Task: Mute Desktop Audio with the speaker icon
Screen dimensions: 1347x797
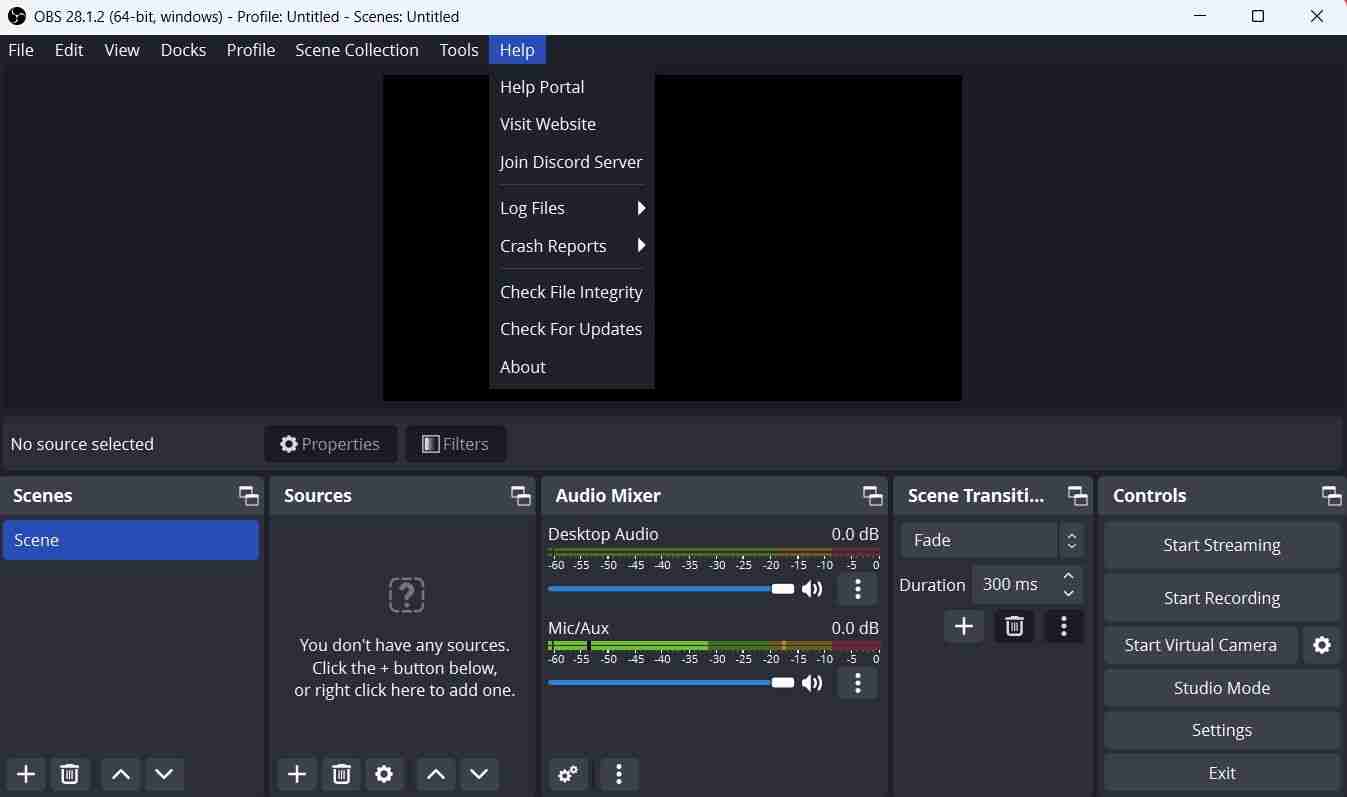Action: pyautogui.click(x=812, y=589)
